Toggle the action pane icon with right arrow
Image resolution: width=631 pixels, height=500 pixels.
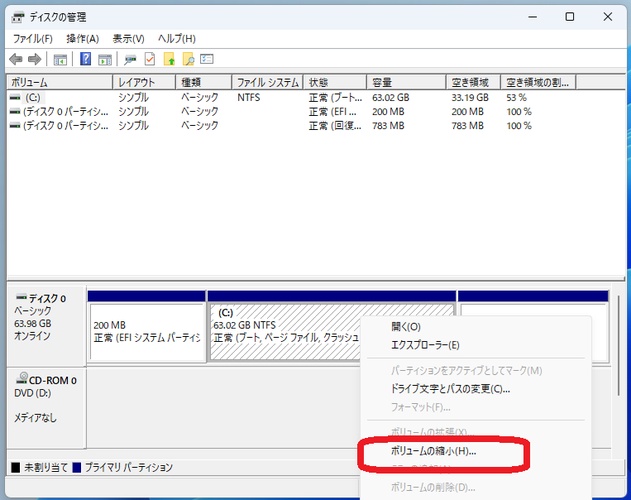(105, 60)
